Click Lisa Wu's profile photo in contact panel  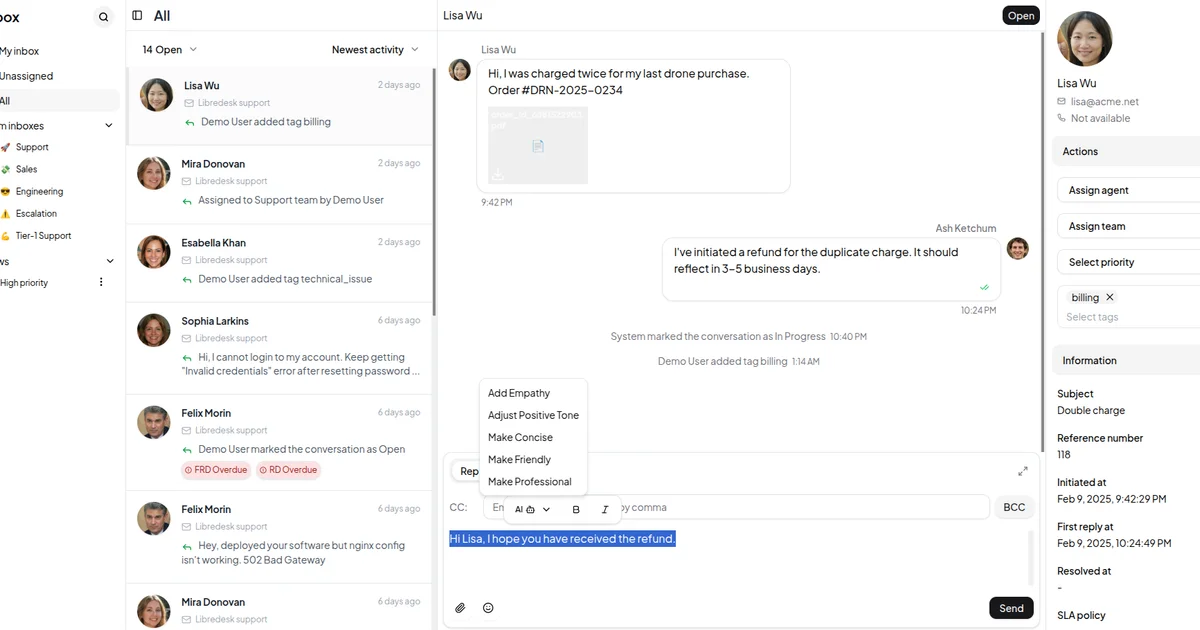pyautogui.click(x=1084, y=39)
